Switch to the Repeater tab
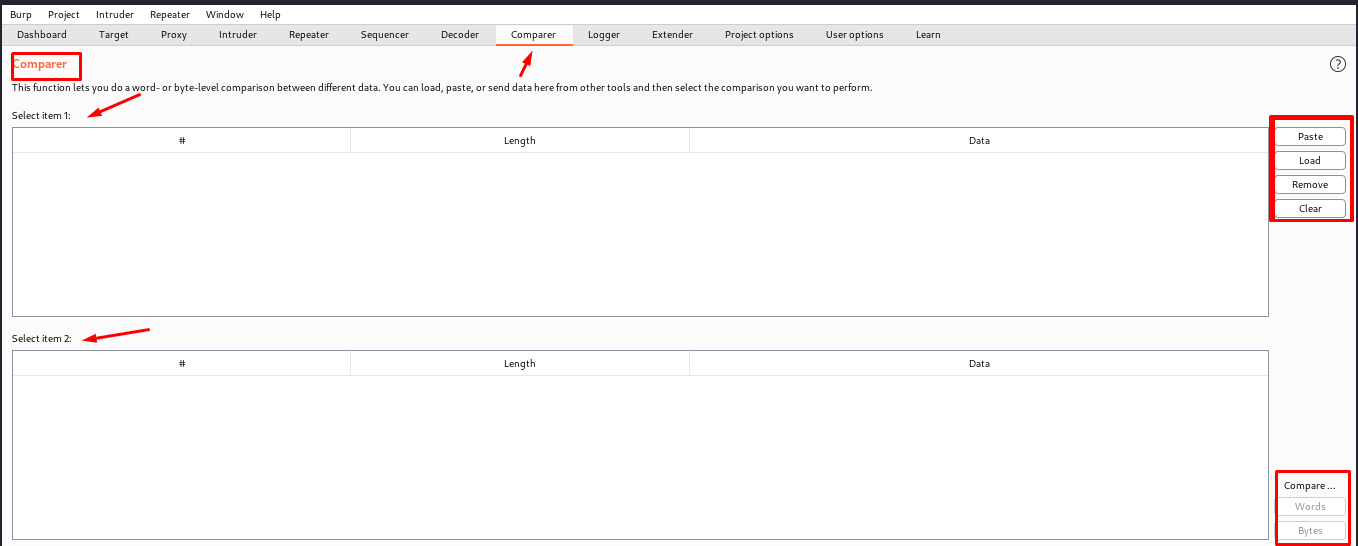This screenshot has height=546, width=1358. point(309,35)
